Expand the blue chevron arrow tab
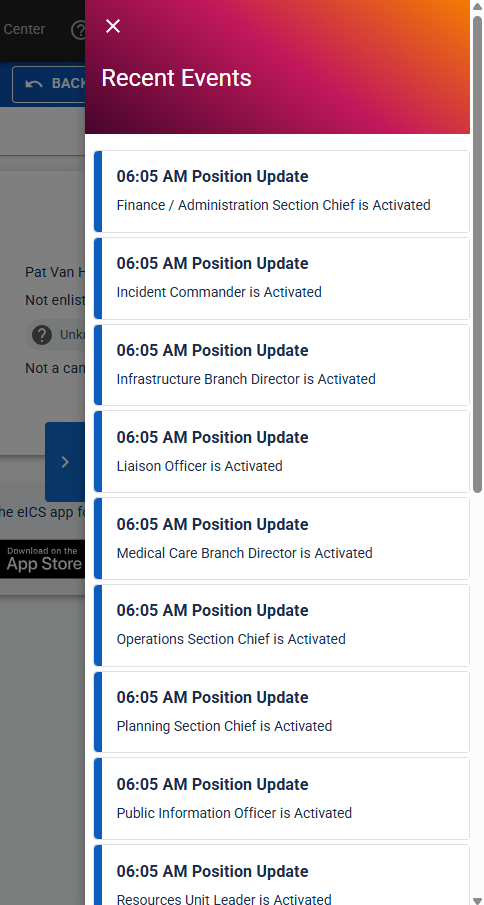This screenshot has height=905, width=484. click(65, 462)
